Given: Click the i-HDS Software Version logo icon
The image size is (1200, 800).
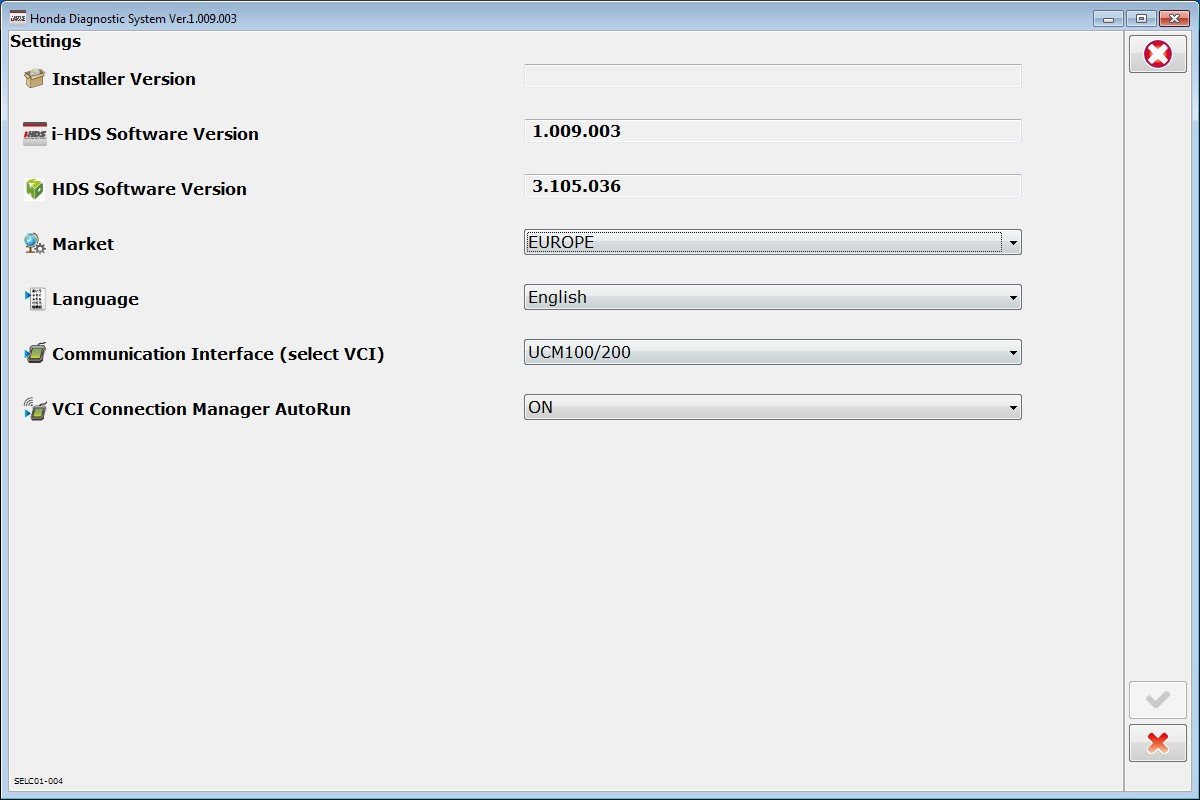Looking at the screenshot, I should point(35,134).
